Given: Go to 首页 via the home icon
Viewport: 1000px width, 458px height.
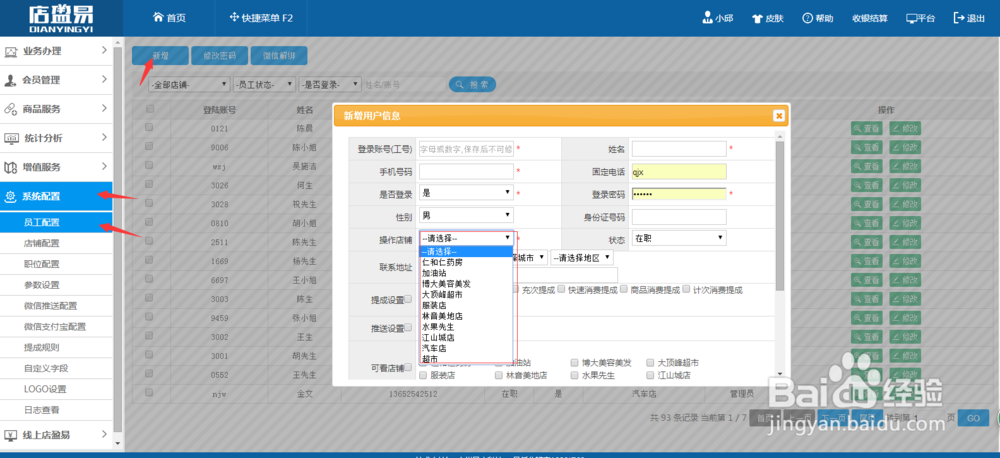Looking at the screenshot, I should tap(158, 18).
